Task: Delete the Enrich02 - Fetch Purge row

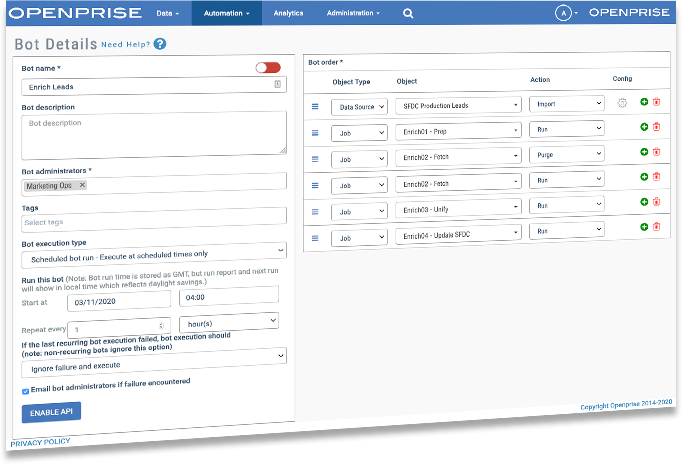Action: [x=656, y=152]
